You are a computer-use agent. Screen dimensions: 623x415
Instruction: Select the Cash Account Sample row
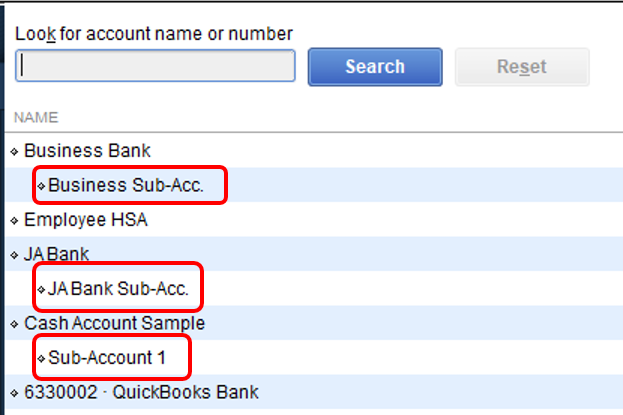pyautogui.click(x=114, y=323)
